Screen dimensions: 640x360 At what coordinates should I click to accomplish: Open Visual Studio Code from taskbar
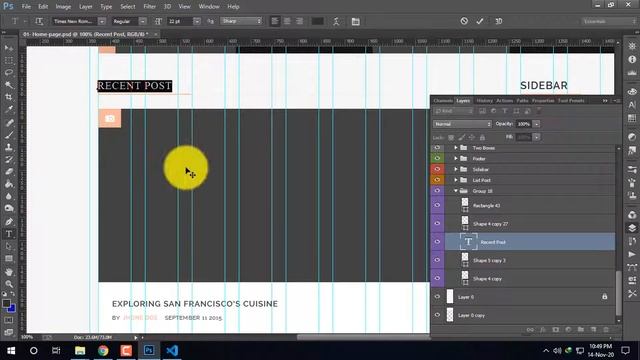pyautogui.click(x=172, y=351)
